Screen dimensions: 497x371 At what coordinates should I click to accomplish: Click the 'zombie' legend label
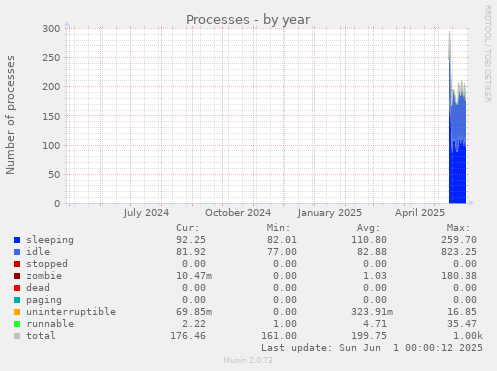44,276
